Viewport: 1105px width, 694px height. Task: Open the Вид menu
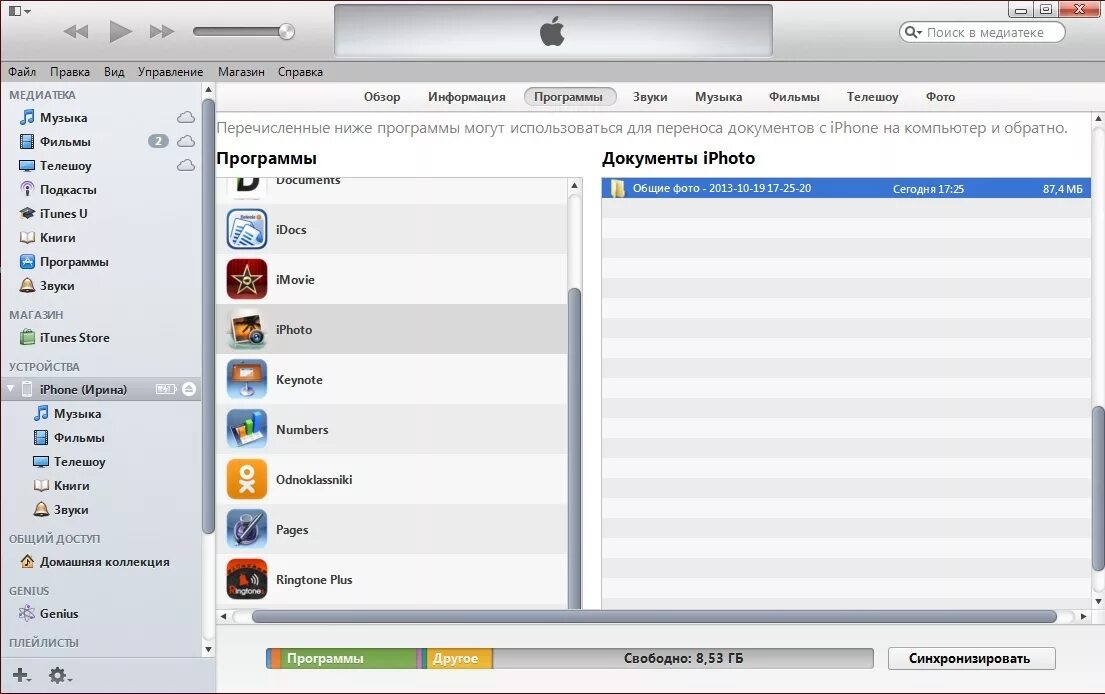coord(114,72)
